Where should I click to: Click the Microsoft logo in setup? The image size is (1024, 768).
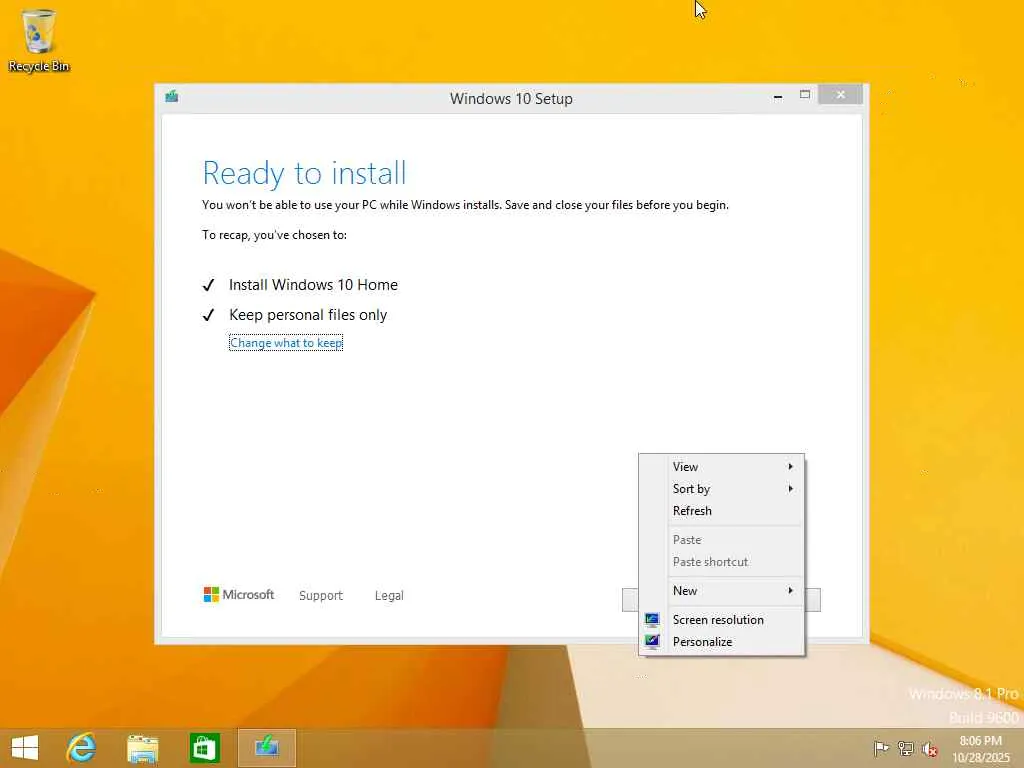click(238, 594)
